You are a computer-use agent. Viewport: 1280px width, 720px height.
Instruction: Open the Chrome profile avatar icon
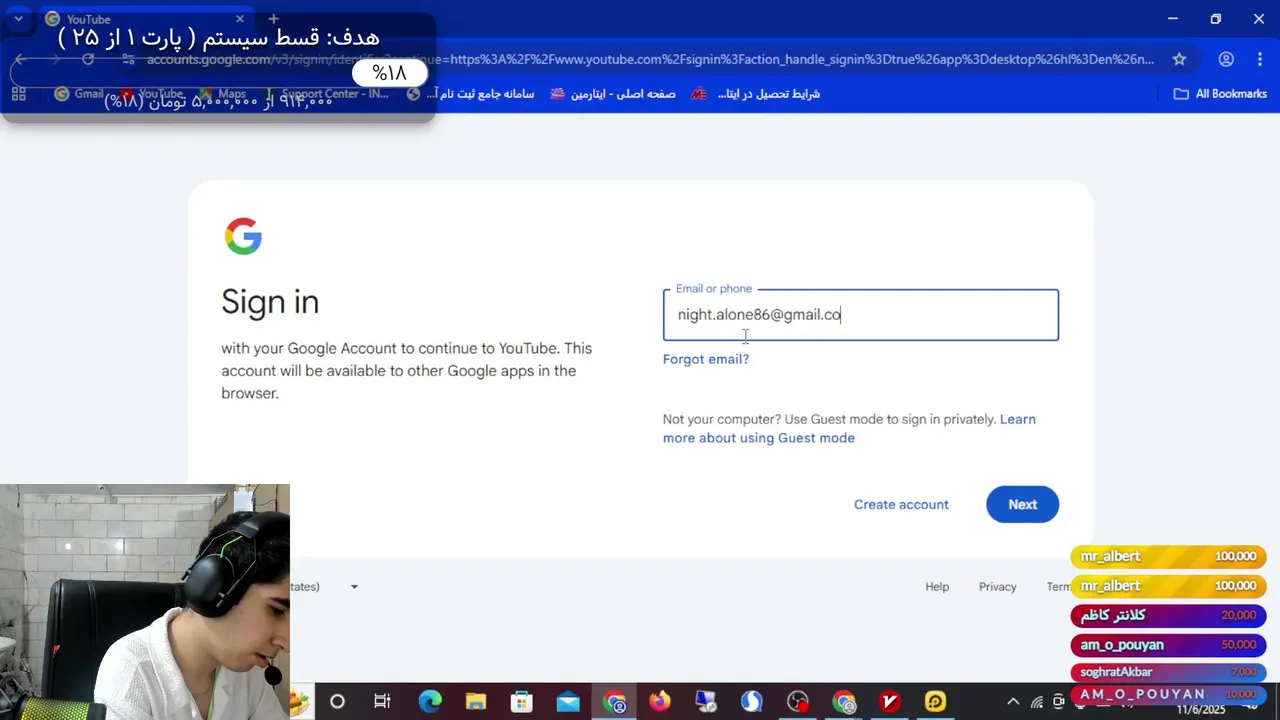(x=1226, y=59)
